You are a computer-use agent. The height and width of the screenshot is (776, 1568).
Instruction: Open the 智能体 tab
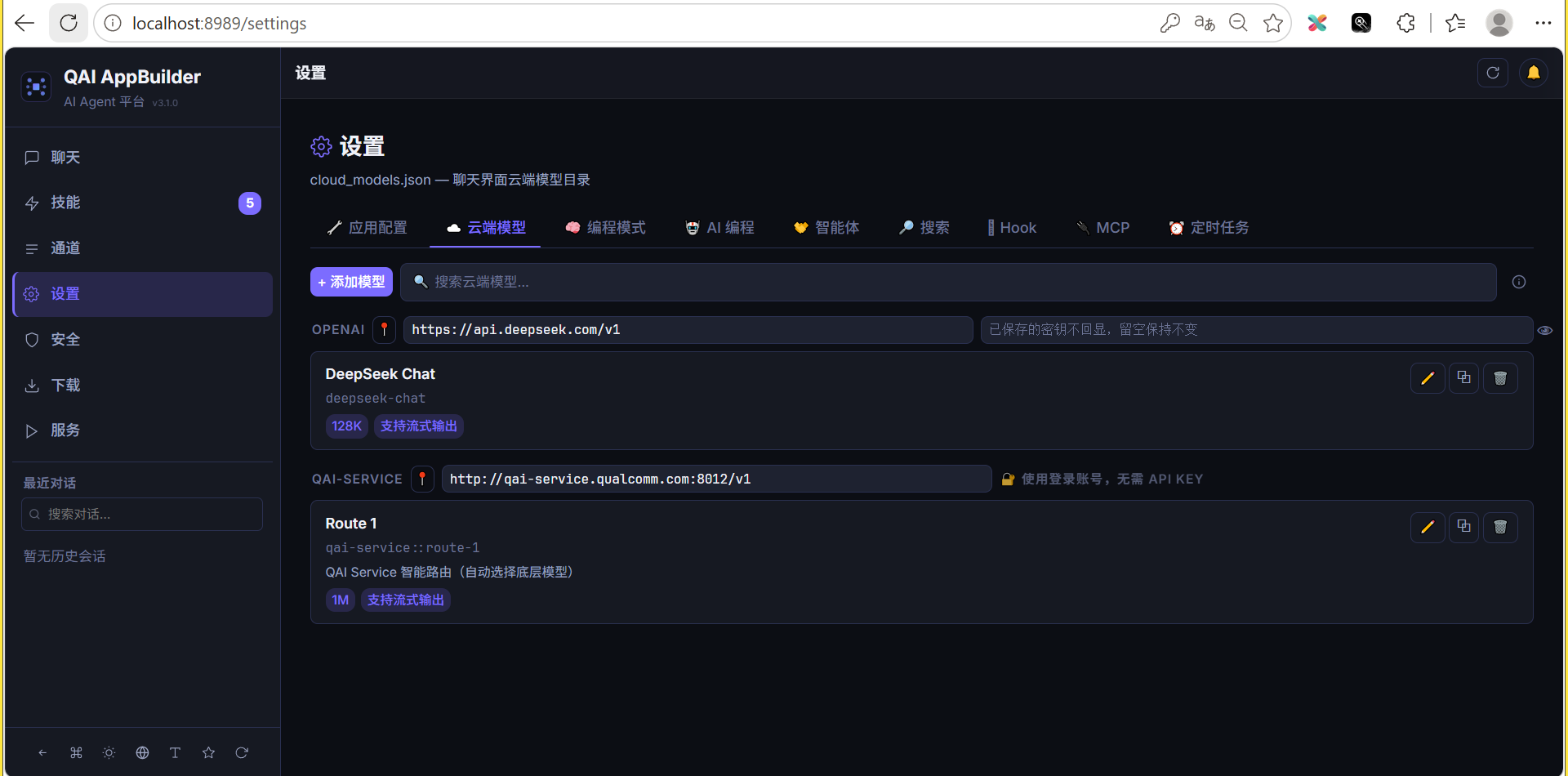coord(826,228)
